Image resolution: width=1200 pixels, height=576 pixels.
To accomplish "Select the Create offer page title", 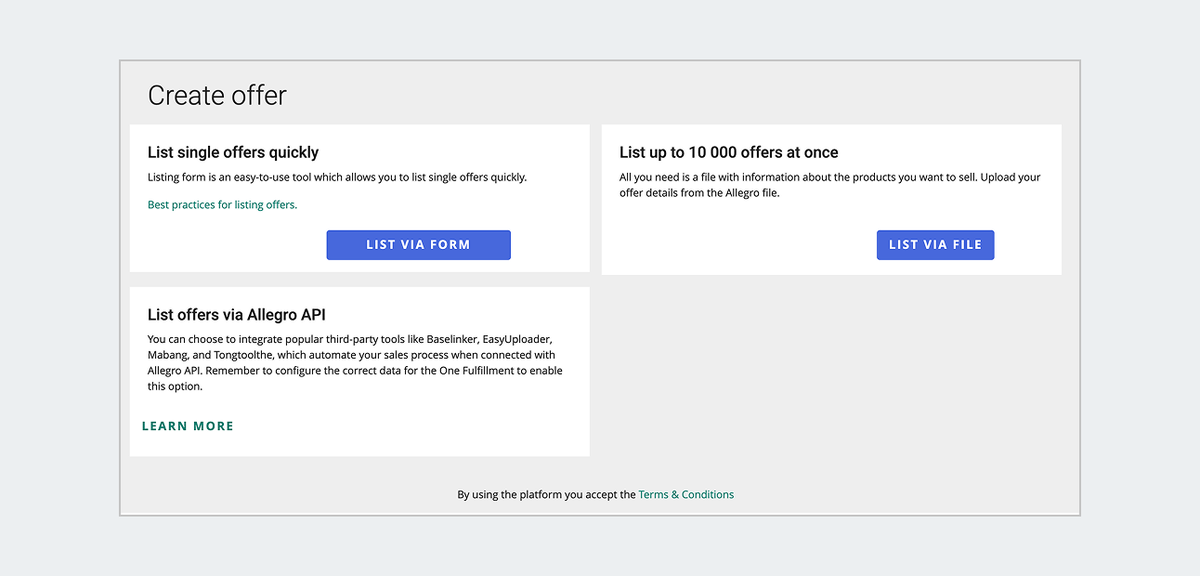I will coord(217,95).
